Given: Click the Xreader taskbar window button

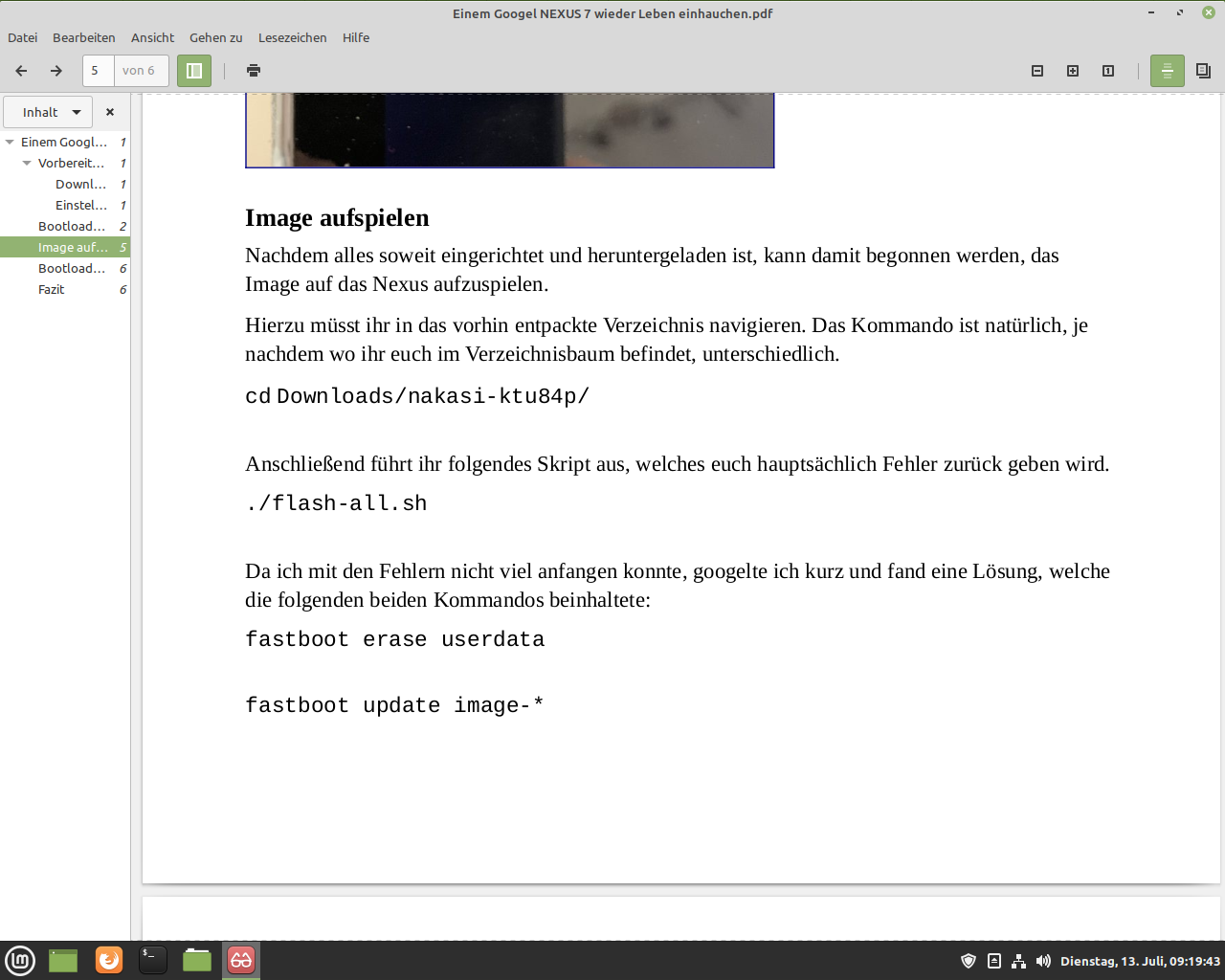Looking at the screenshot, I should [x=241, y=960].
